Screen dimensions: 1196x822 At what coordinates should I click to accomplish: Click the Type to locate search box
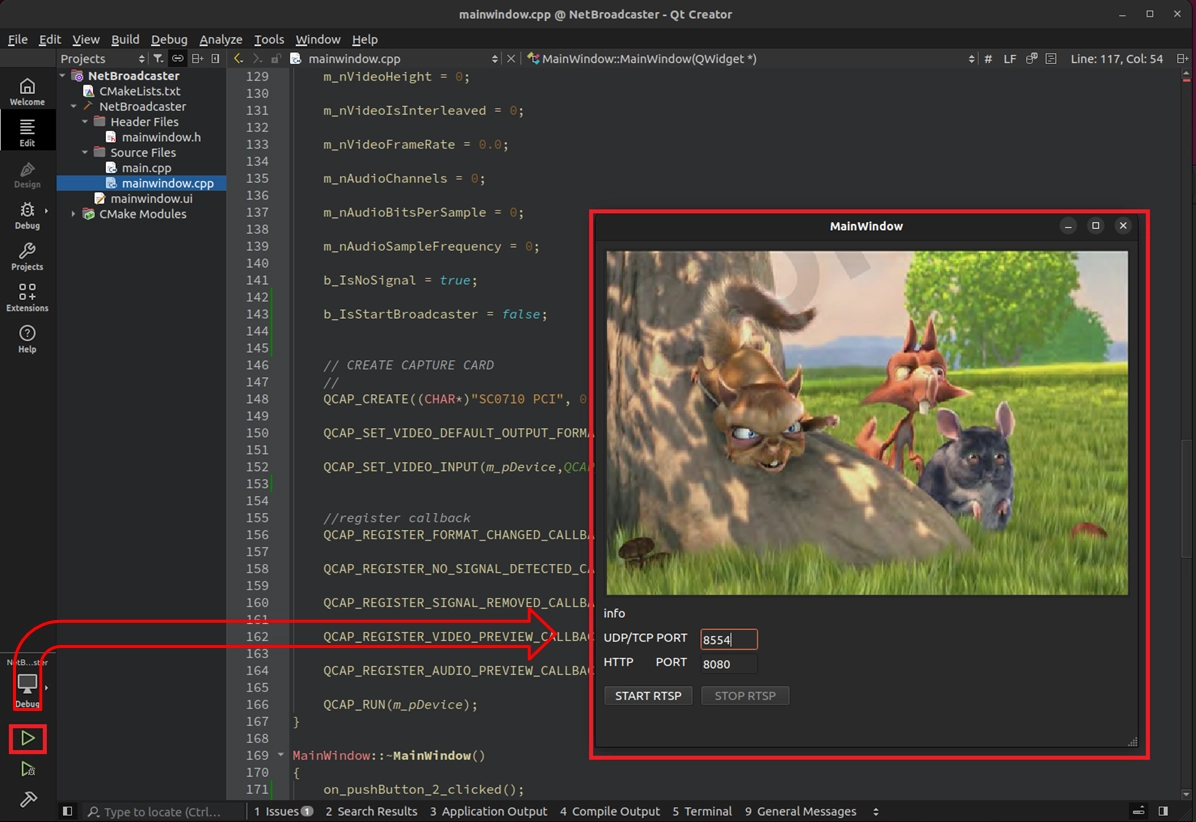(x=162, y=811)
